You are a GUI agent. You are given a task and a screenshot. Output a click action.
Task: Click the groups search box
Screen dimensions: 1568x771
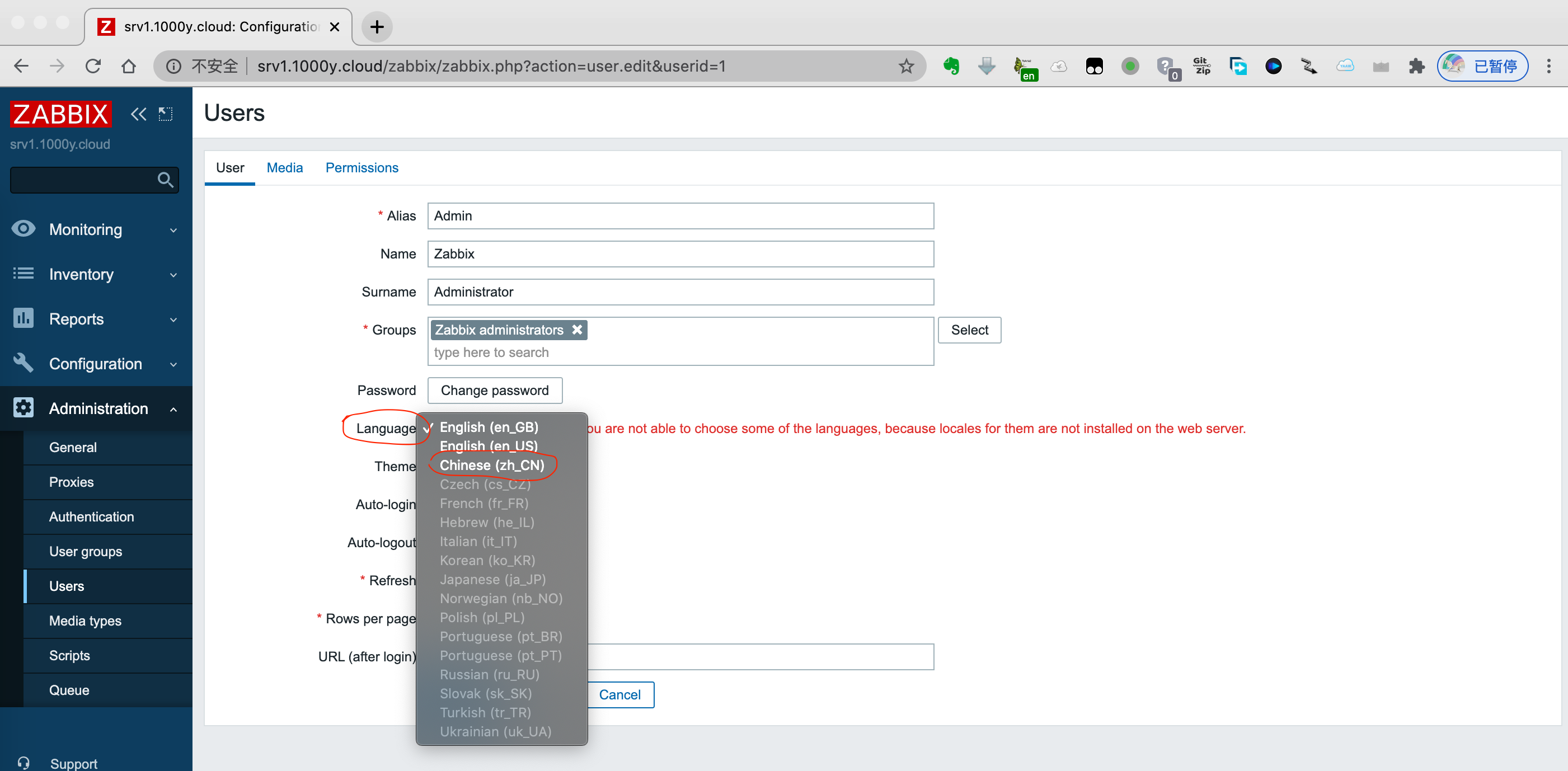[x=680, y=352]
